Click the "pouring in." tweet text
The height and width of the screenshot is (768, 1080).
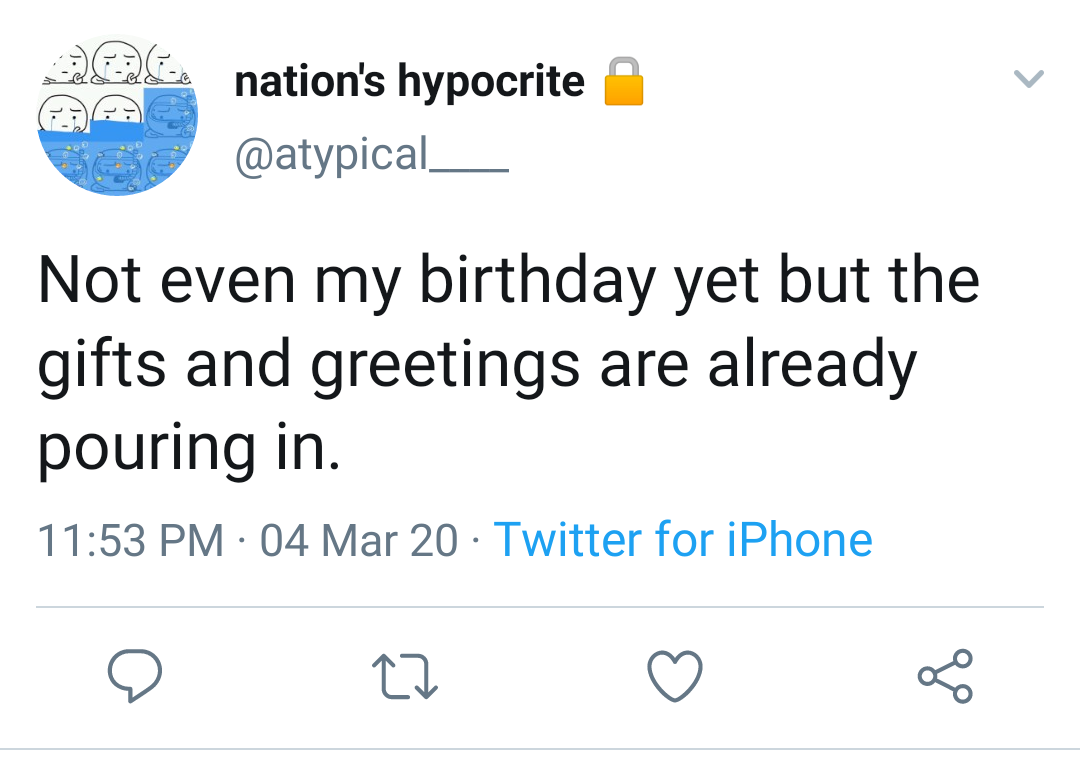[189, 451]
